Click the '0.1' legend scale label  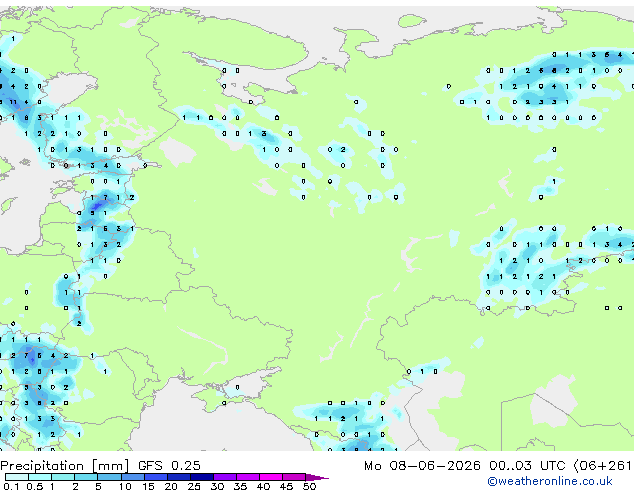(11, 486)
